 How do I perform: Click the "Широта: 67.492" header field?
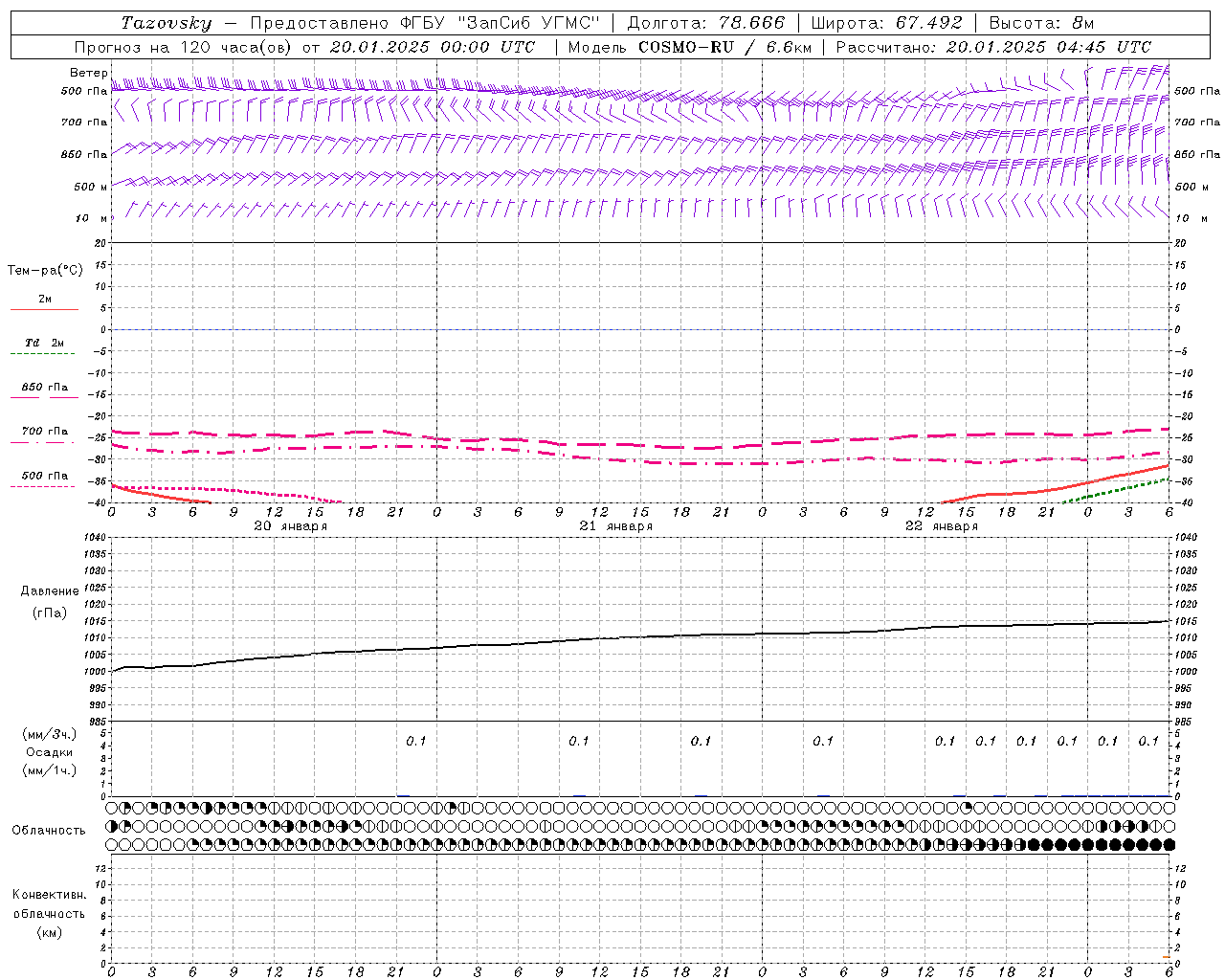886,23
